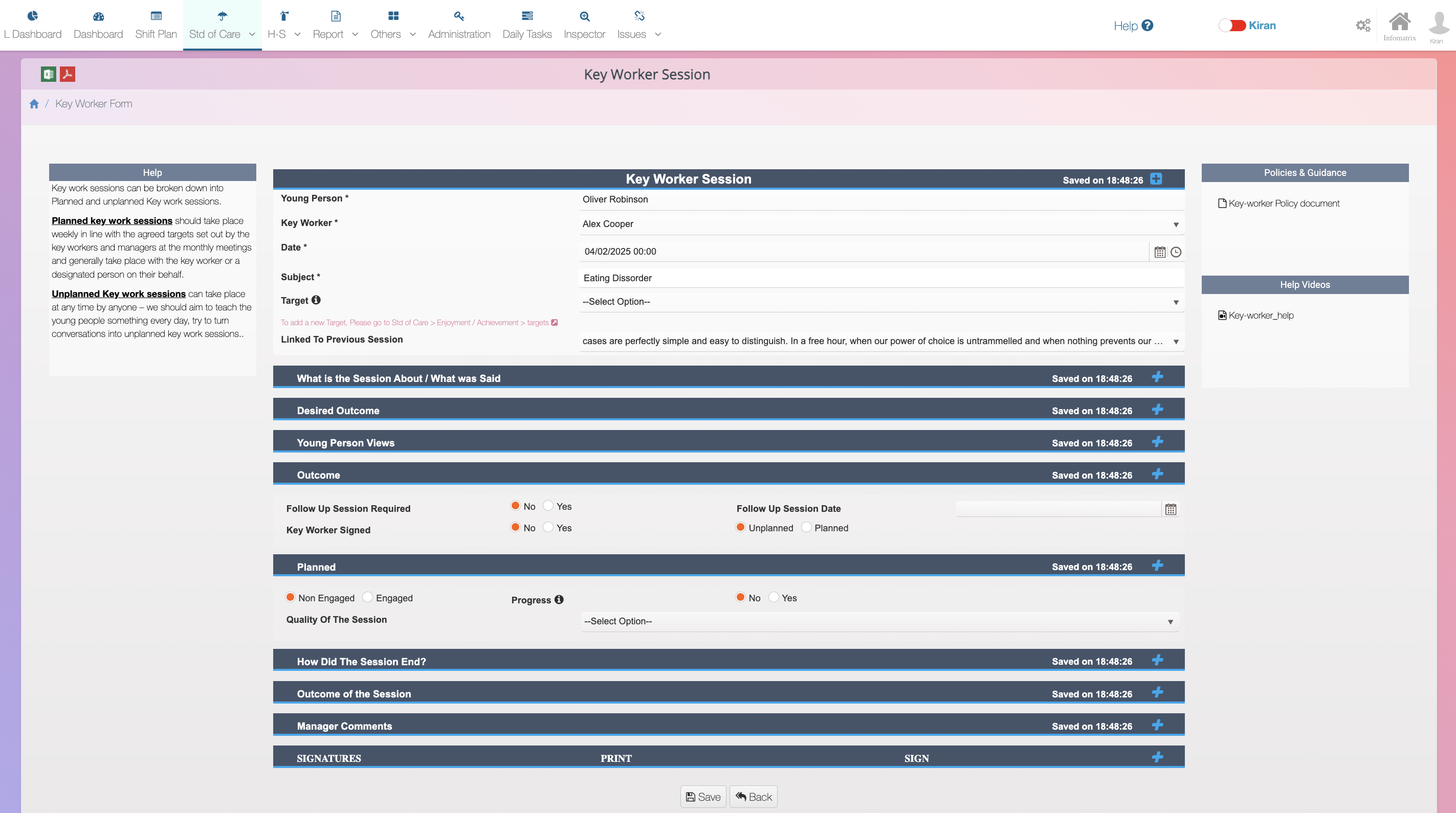Open Inspector
Screen dimensions: 1456x813
[x=584, y=26]
